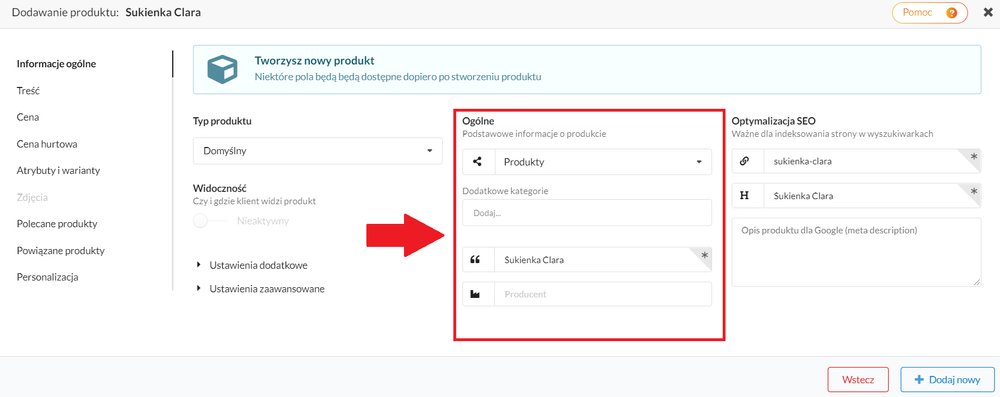Click the H heading icon in SEO

pos(744,196)
